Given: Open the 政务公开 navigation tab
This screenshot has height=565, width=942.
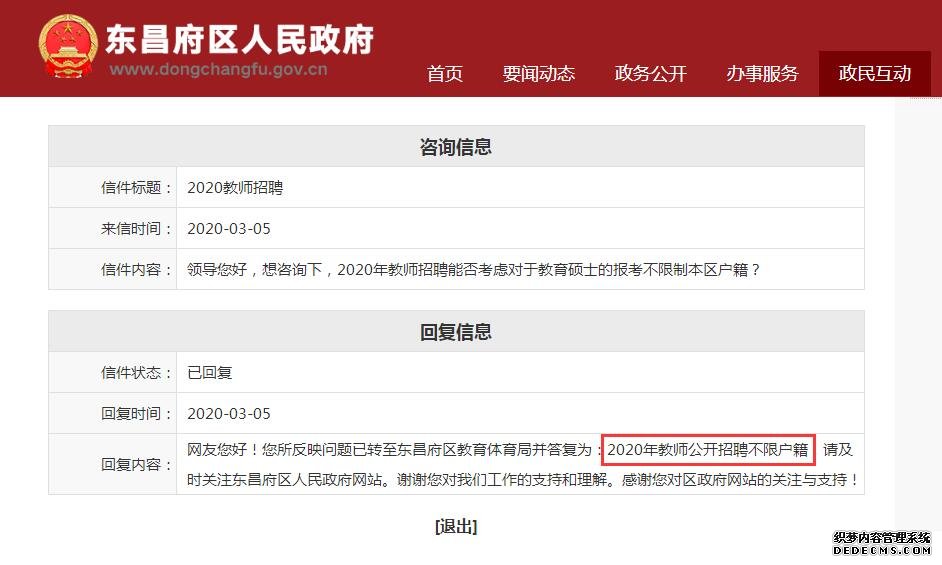Looking at the screenshot, I should pyautogui.click(x=651, y=73).
